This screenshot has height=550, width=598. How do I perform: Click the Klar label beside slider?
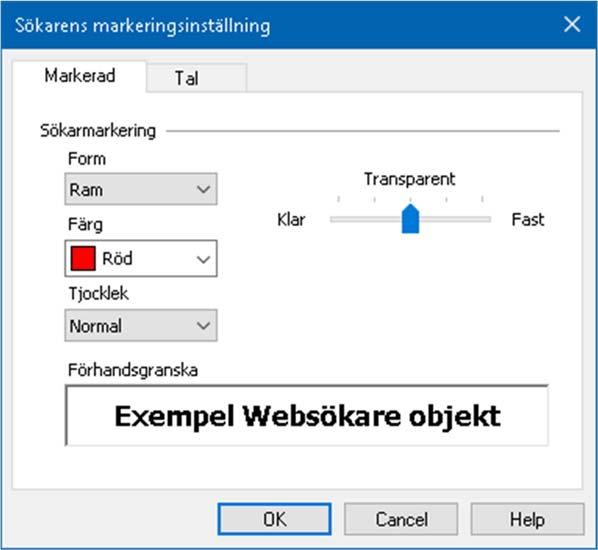coord(291,219)
